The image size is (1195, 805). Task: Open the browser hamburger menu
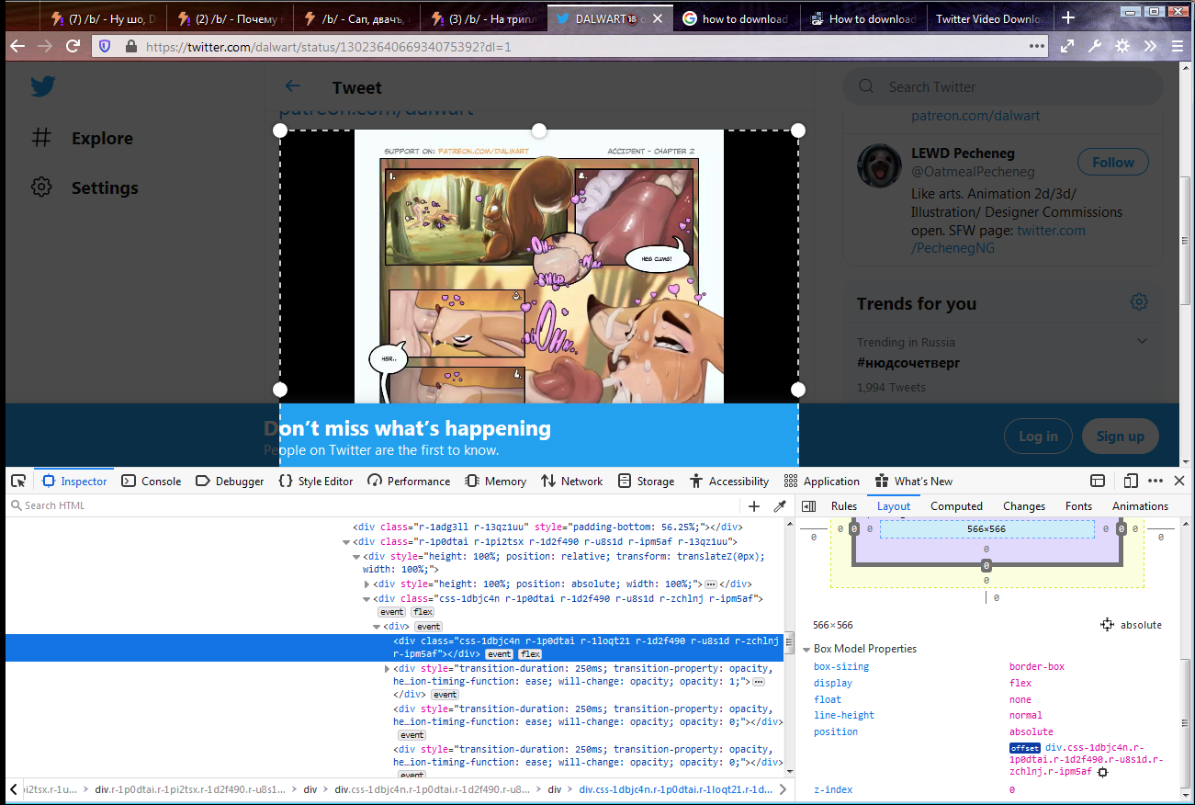click(1177, 47)
